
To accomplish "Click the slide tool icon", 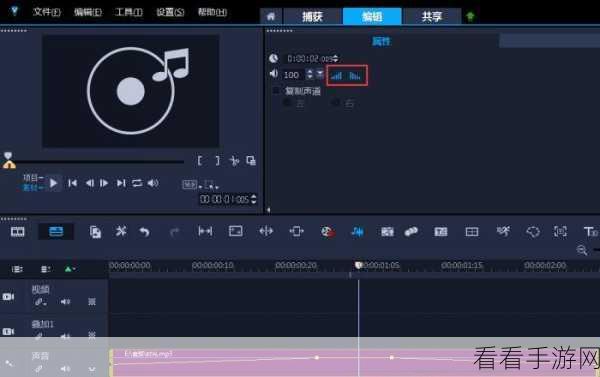I will pos(297,231).
